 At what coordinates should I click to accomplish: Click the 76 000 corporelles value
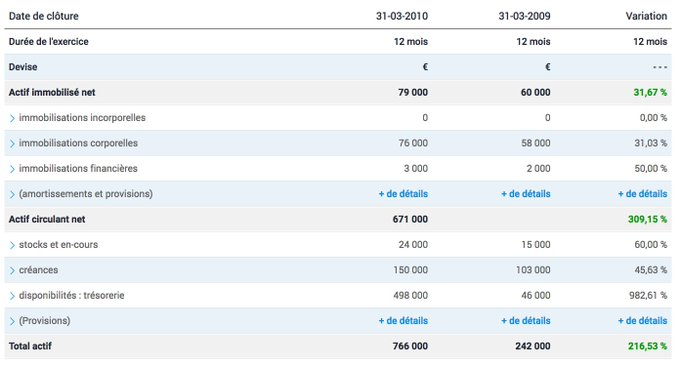[413, 143]
